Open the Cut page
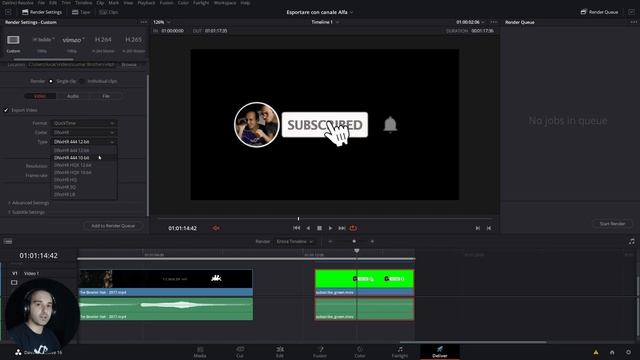Screen dimensions: 640x360 point(240,352)
